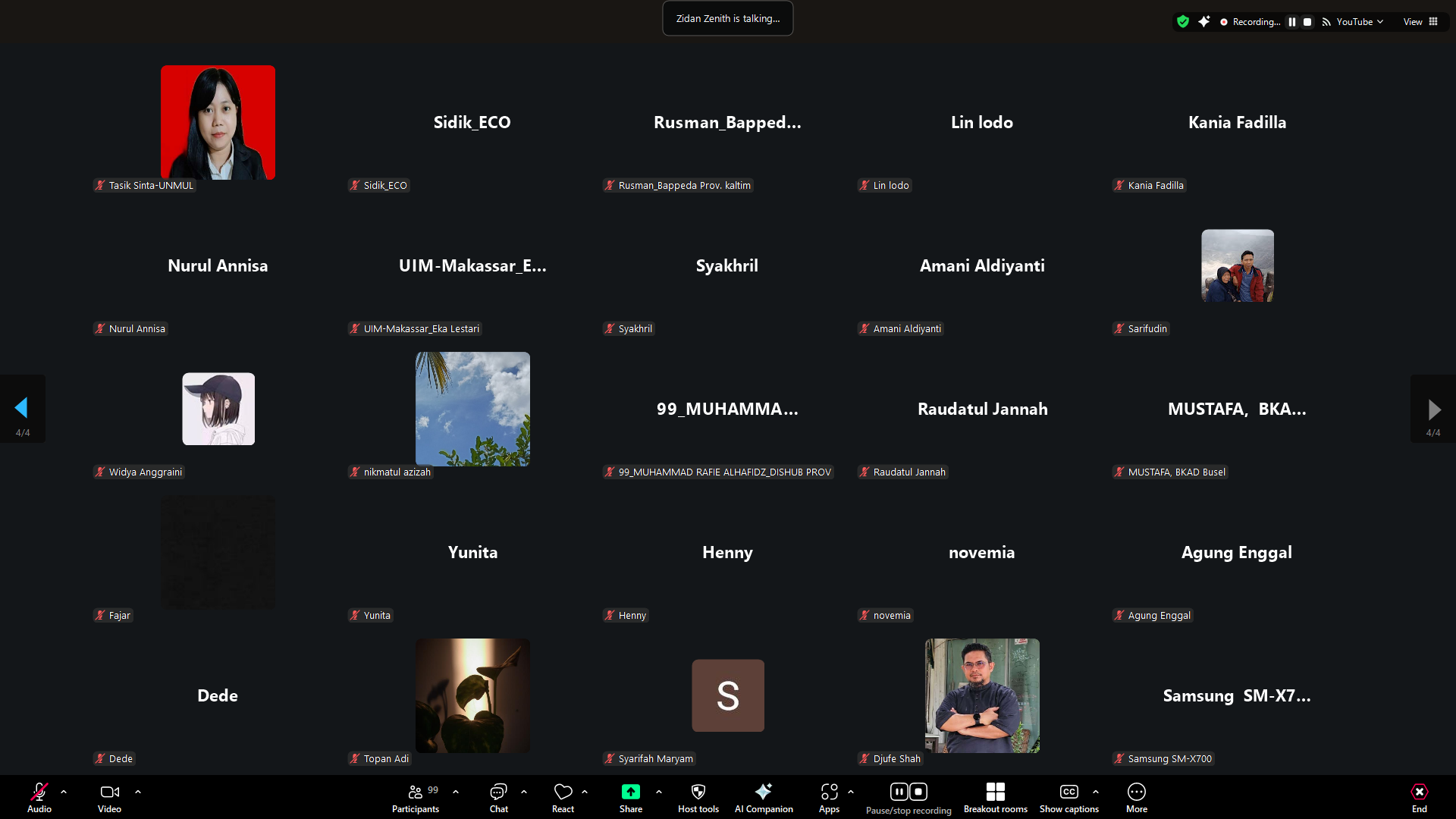The image size is (1456, 819).
Task: Select Djufe Shah's video thumbnail
Action: tap(981, 695)
